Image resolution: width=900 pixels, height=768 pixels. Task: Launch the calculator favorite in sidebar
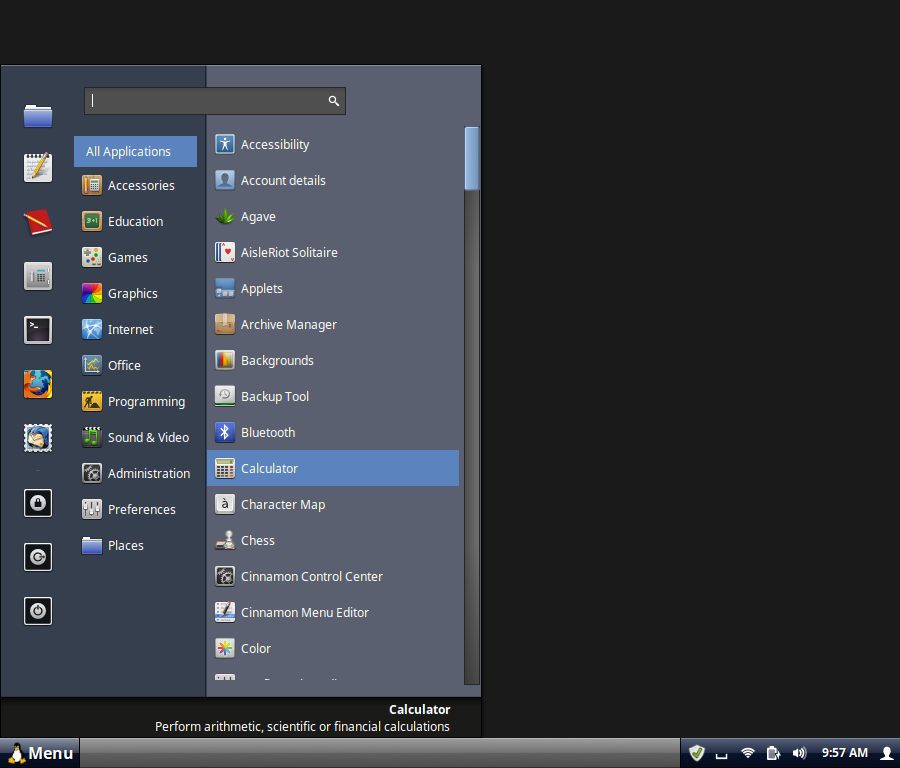[x=38, y=276]
